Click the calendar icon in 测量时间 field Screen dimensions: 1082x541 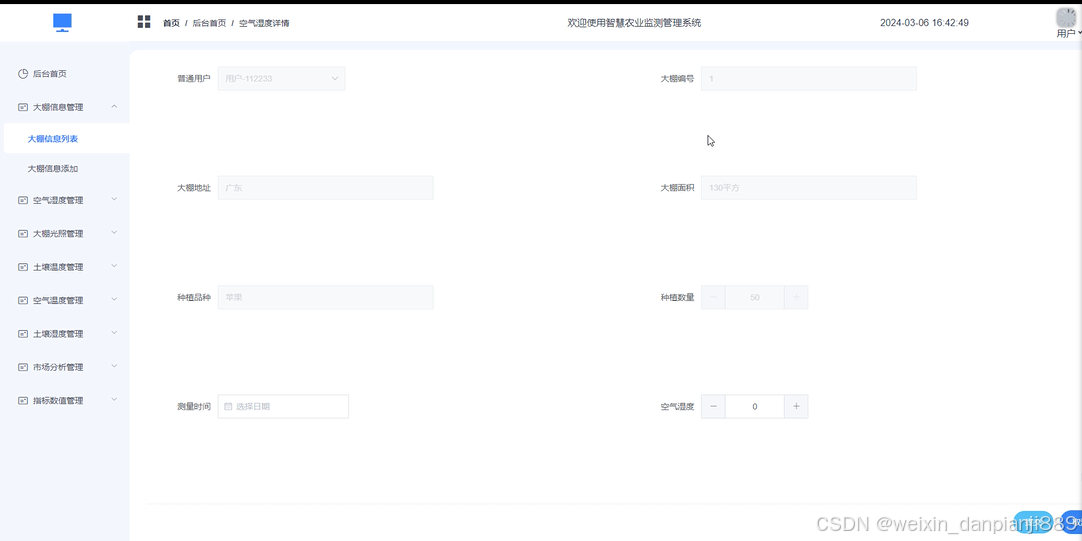tap(228, 406)
